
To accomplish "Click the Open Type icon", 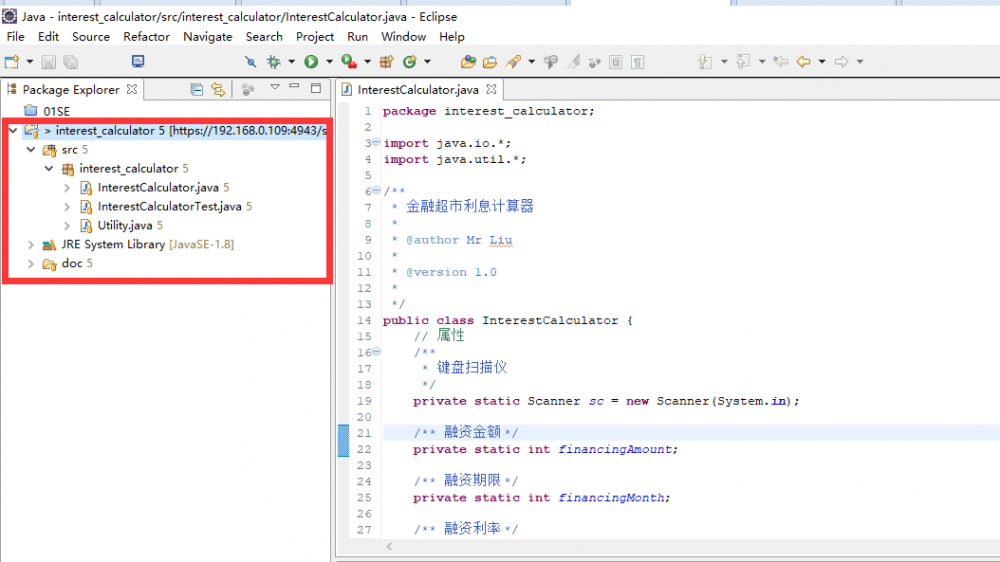I will 468,61.
